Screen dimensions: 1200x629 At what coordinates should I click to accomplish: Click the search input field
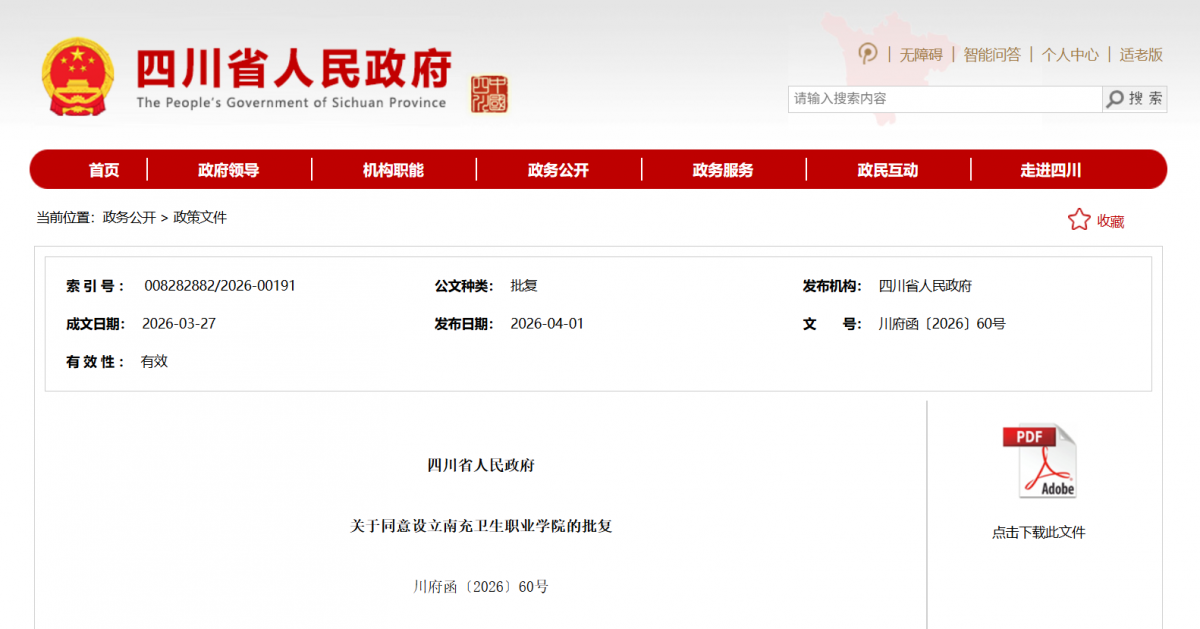pyautogui.click(x=944, y=99)
